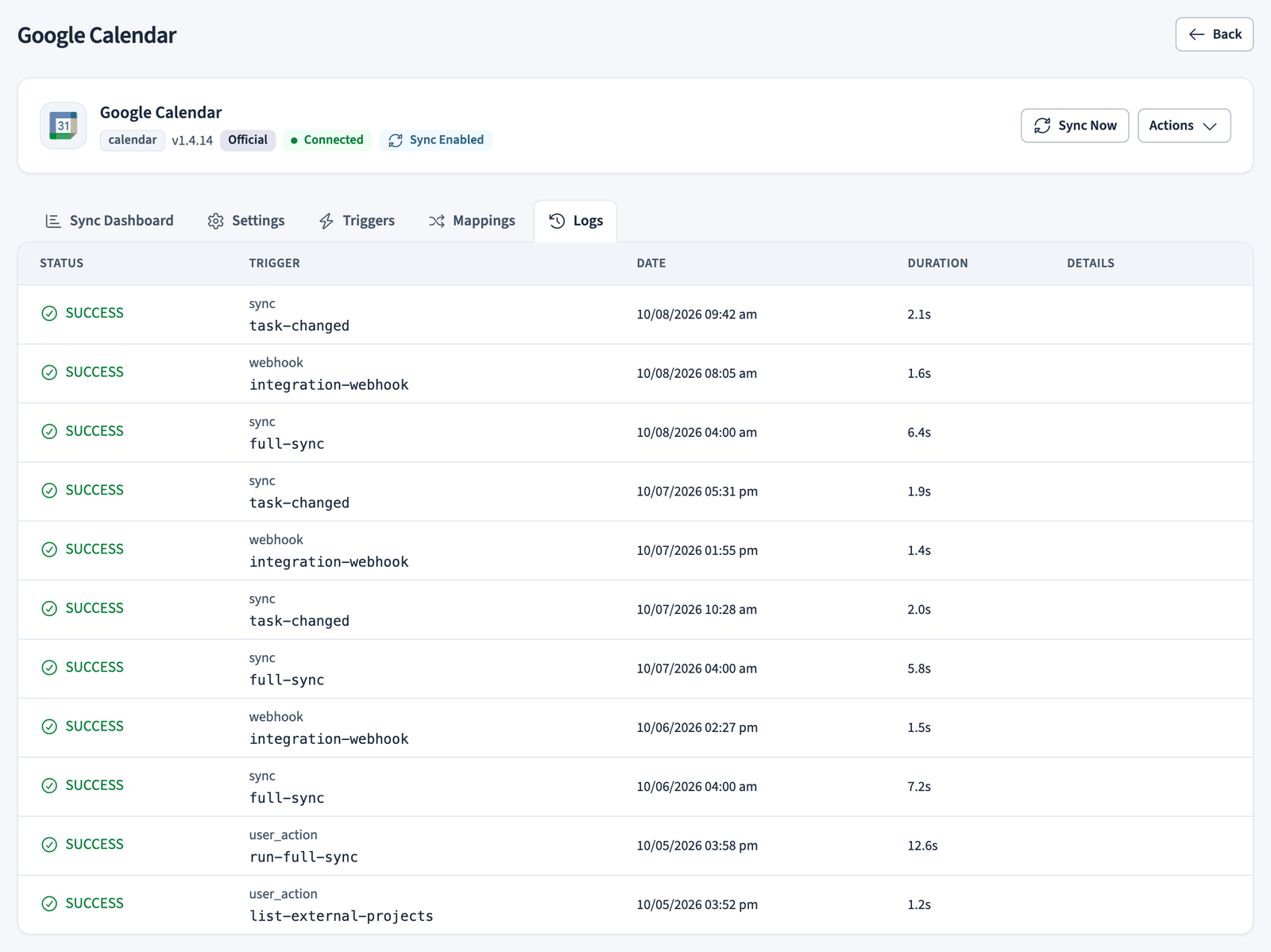
Task: Click the sync arrows icon in Sync Now
Action: point(1042,125)
